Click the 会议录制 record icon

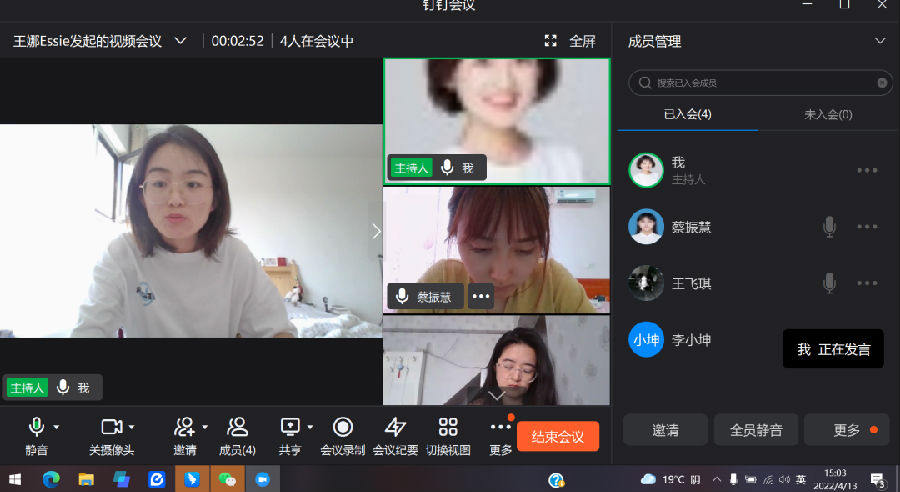342,428
